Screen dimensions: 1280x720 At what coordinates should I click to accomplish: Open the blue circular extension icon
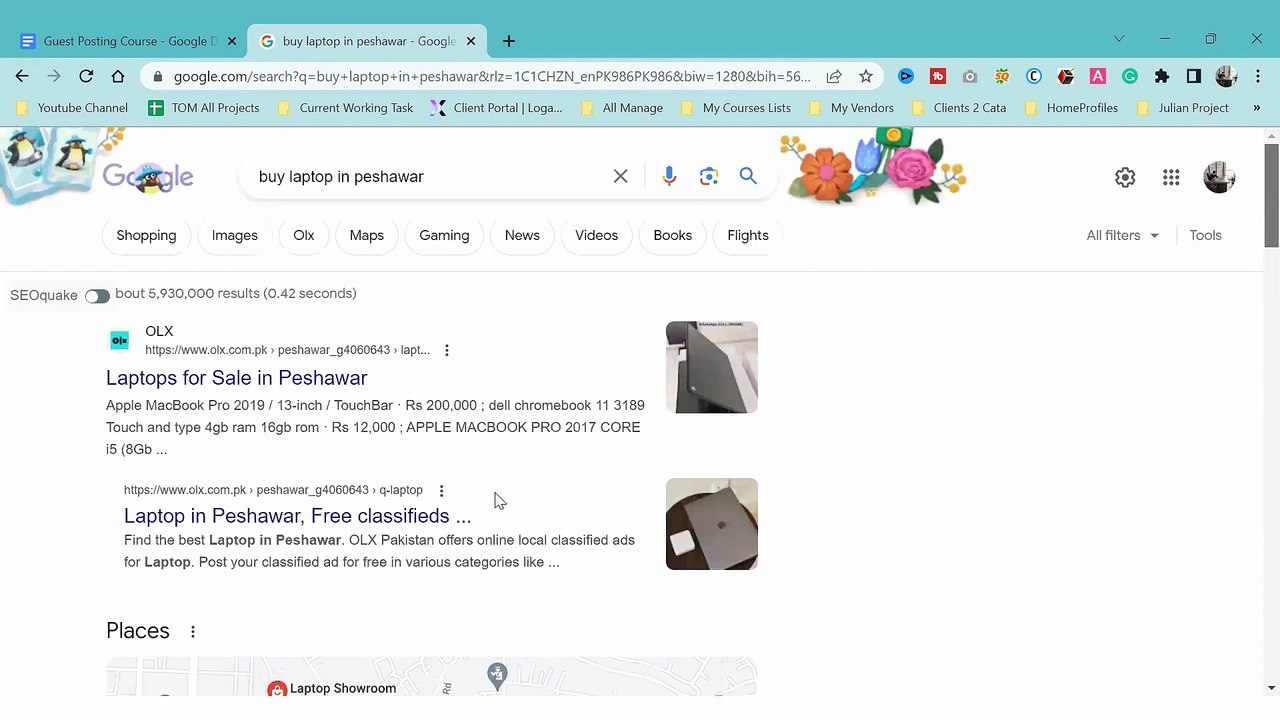click(x=906, y=76)
